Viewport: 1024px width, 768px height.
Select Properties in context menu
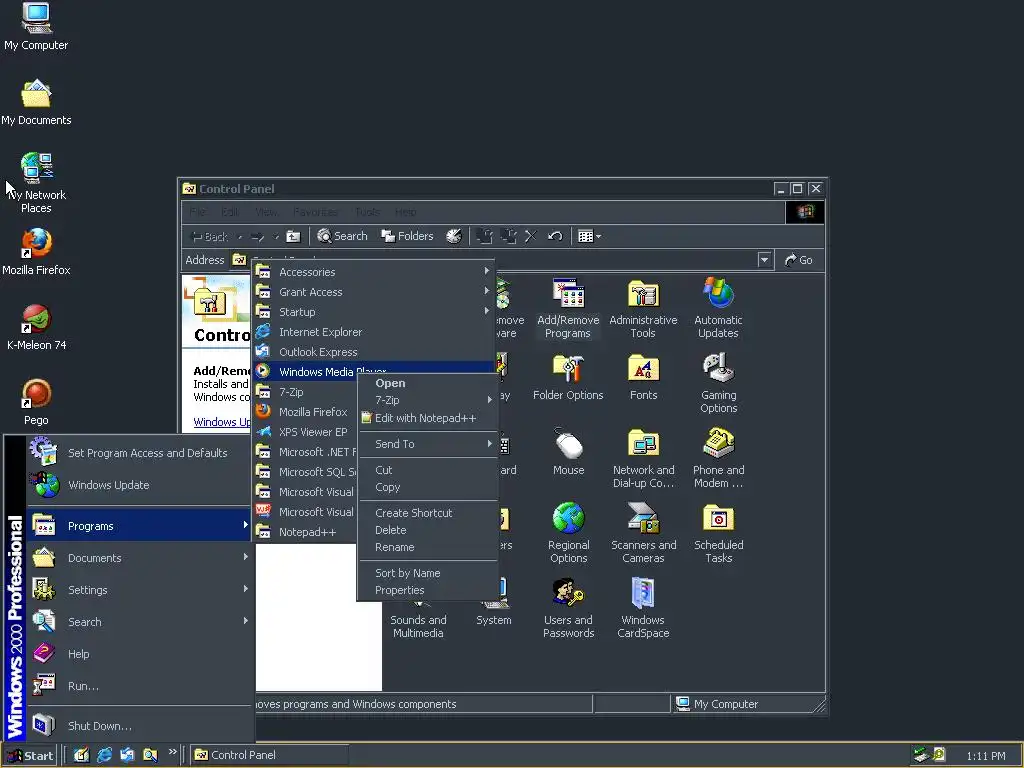tap(428, 590)
